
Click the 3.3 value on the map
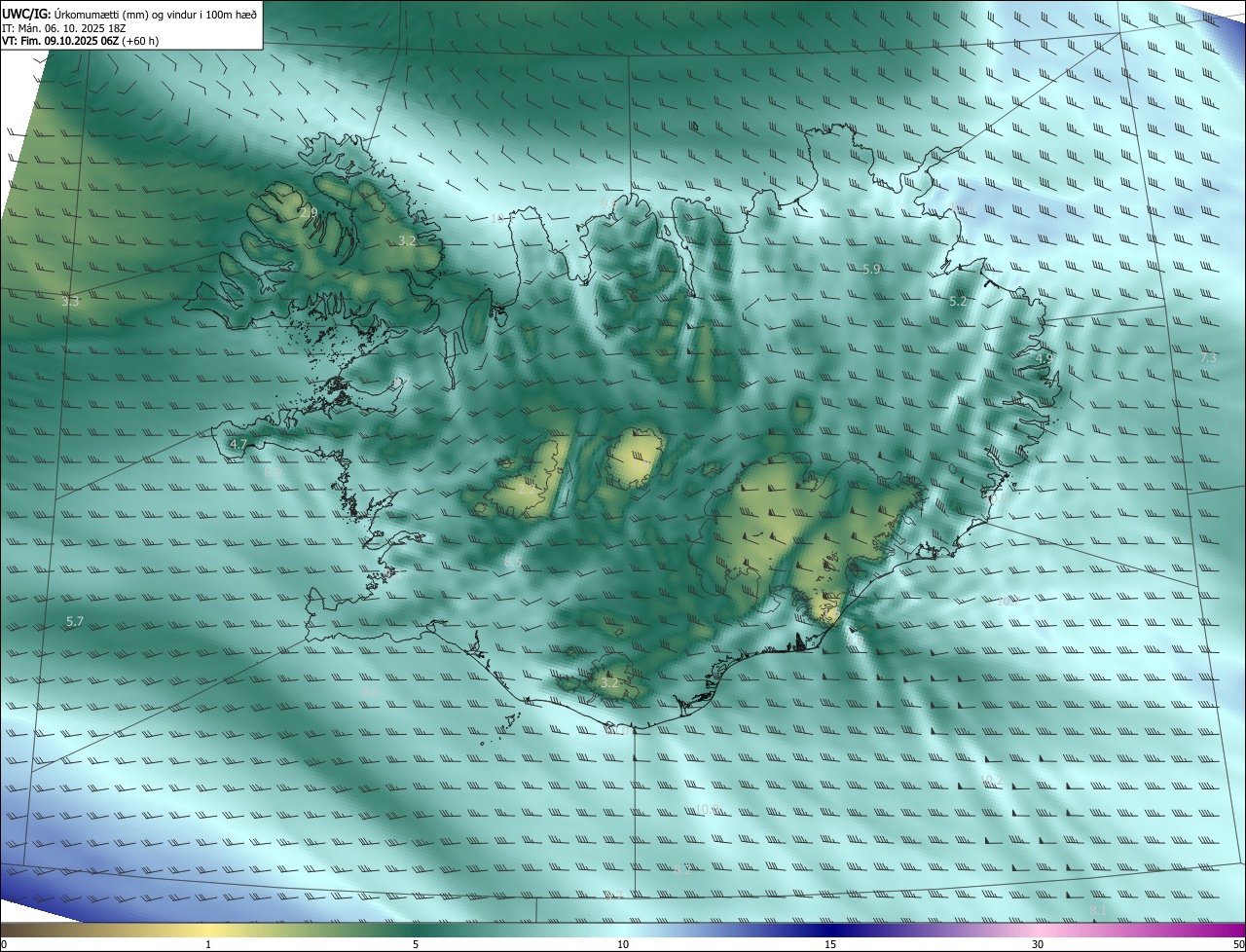70,302
